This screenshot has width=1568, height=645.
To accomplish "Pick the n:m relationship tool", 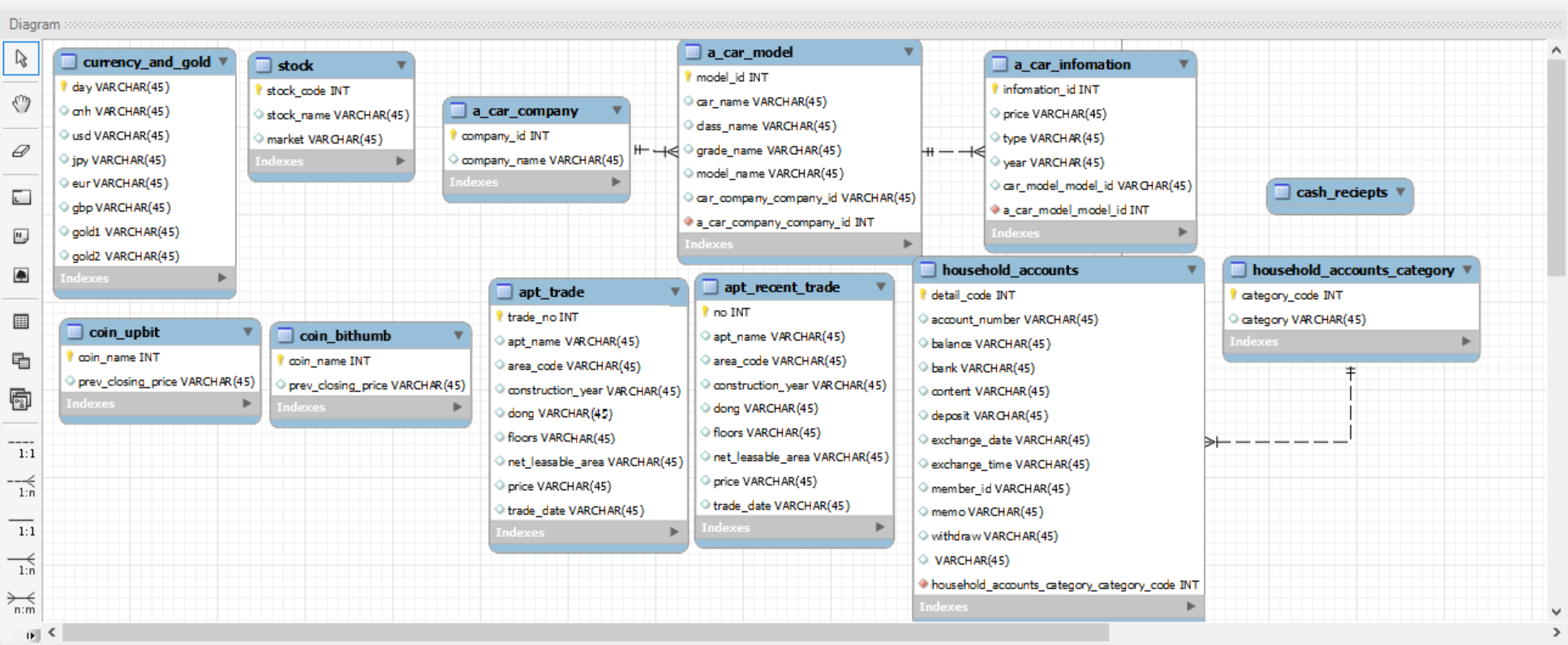I will point(22,604).
